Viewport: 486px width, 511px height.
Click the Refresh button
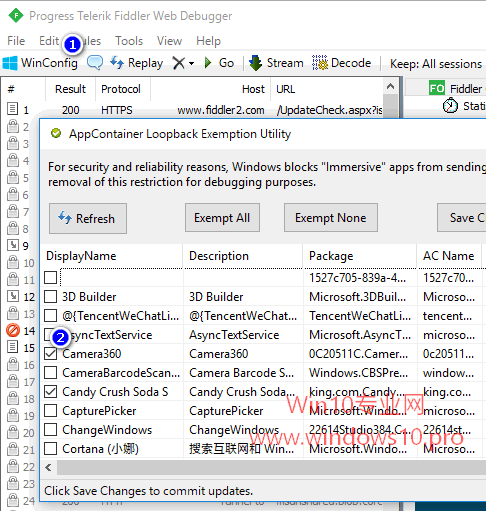coord(88,218)
